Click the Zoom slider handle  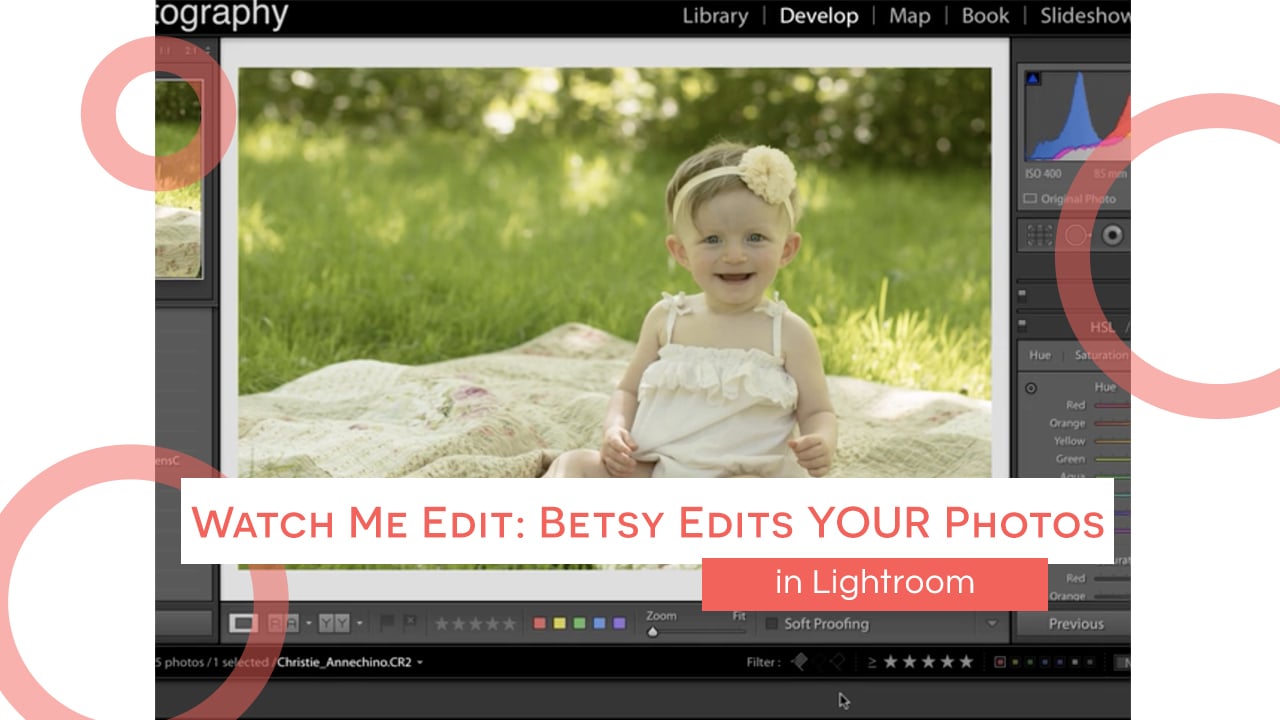pos(653,632)
